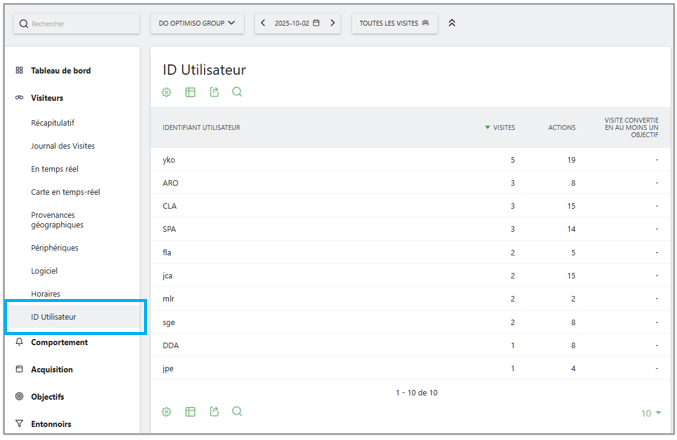Click the TOUTES LES VISITES segment button
677x440 pixels.
tap(395, 22)
